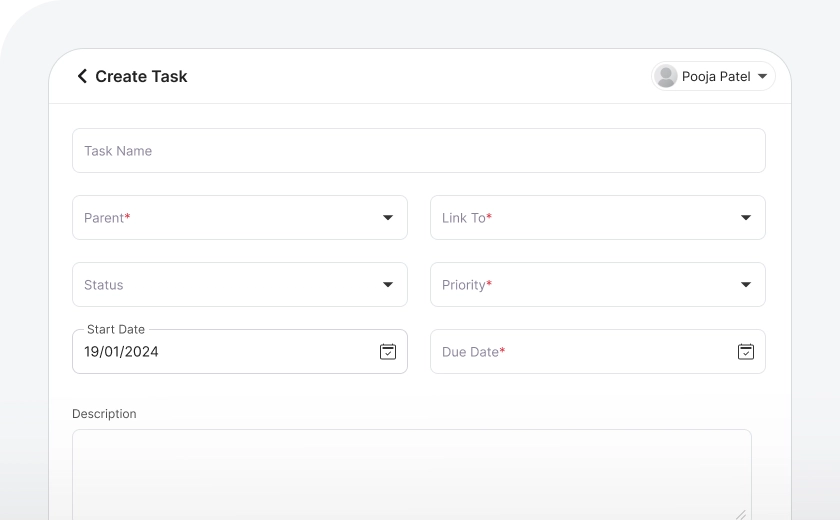Click the Priority field dropdown arrow

coord(746,285)
